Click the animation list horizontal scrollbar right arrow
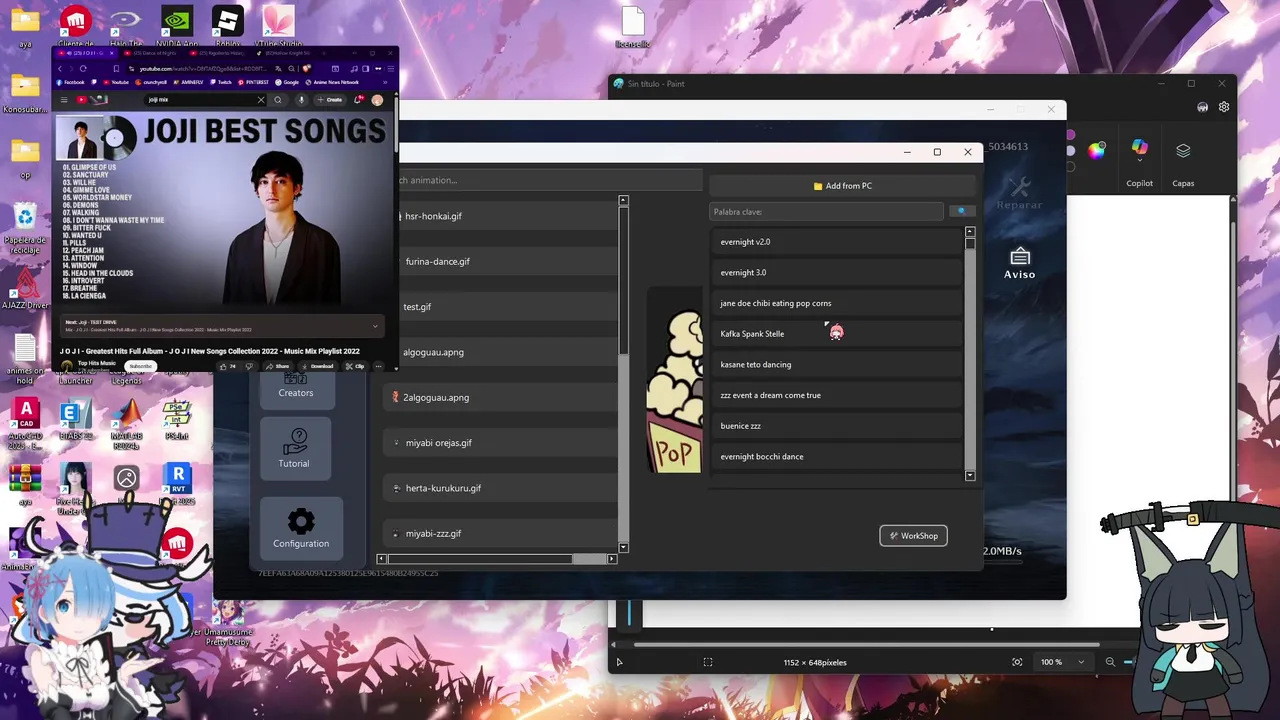Image resolution: width=1280 pixels, height=720 pixels. point(612,559)
